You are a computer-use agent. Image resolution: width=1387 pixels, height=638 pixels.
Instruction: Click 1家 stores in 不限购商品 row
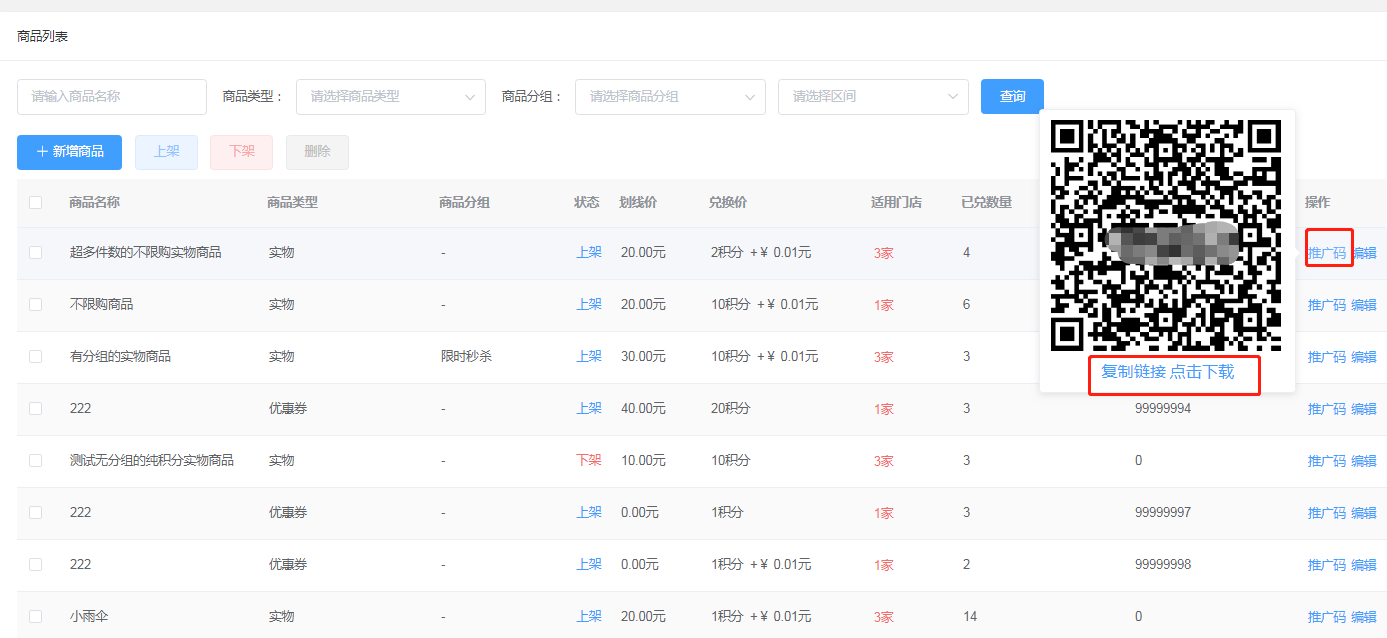tap(884, 305)
